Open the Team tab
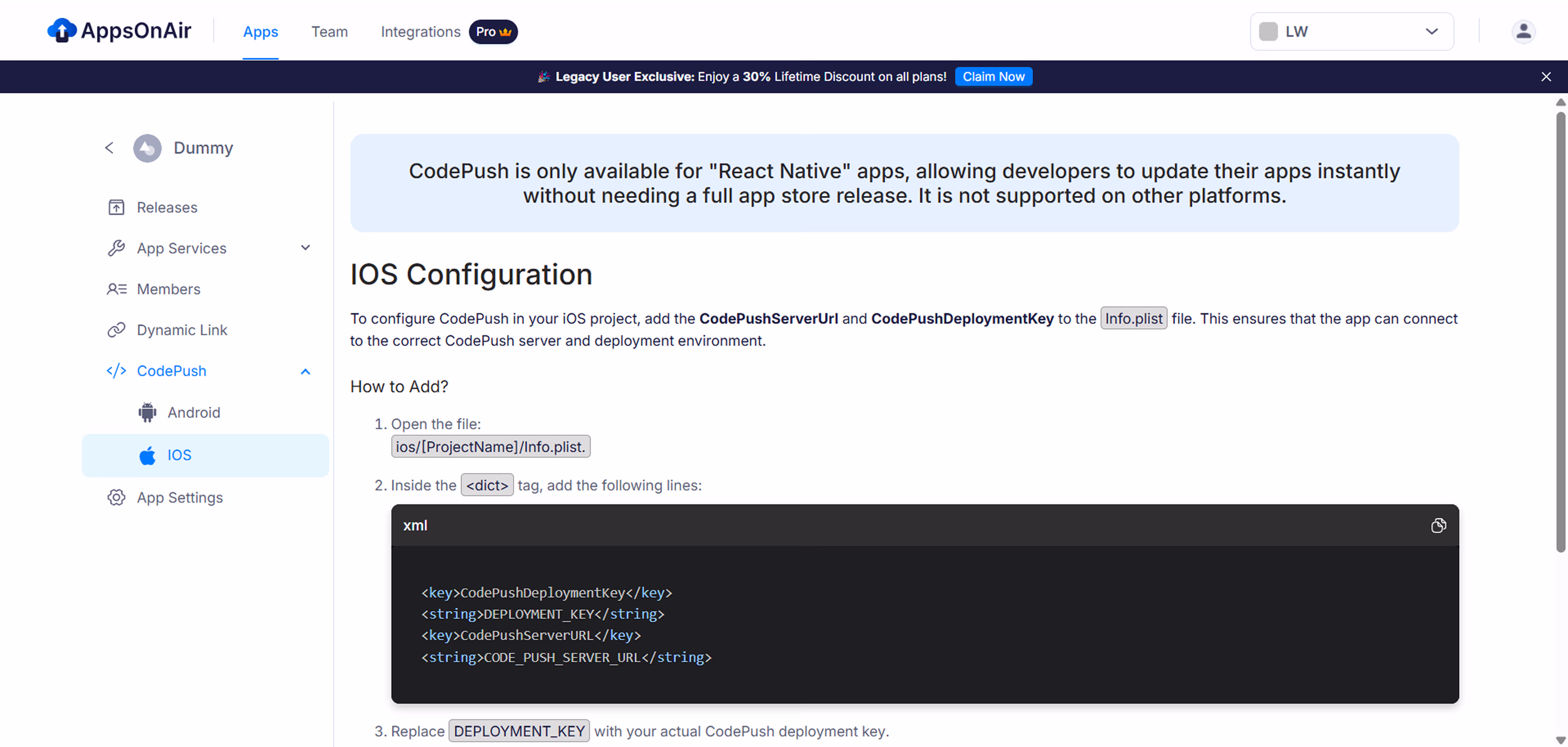 pyautogui.click(x=329, y=32)
